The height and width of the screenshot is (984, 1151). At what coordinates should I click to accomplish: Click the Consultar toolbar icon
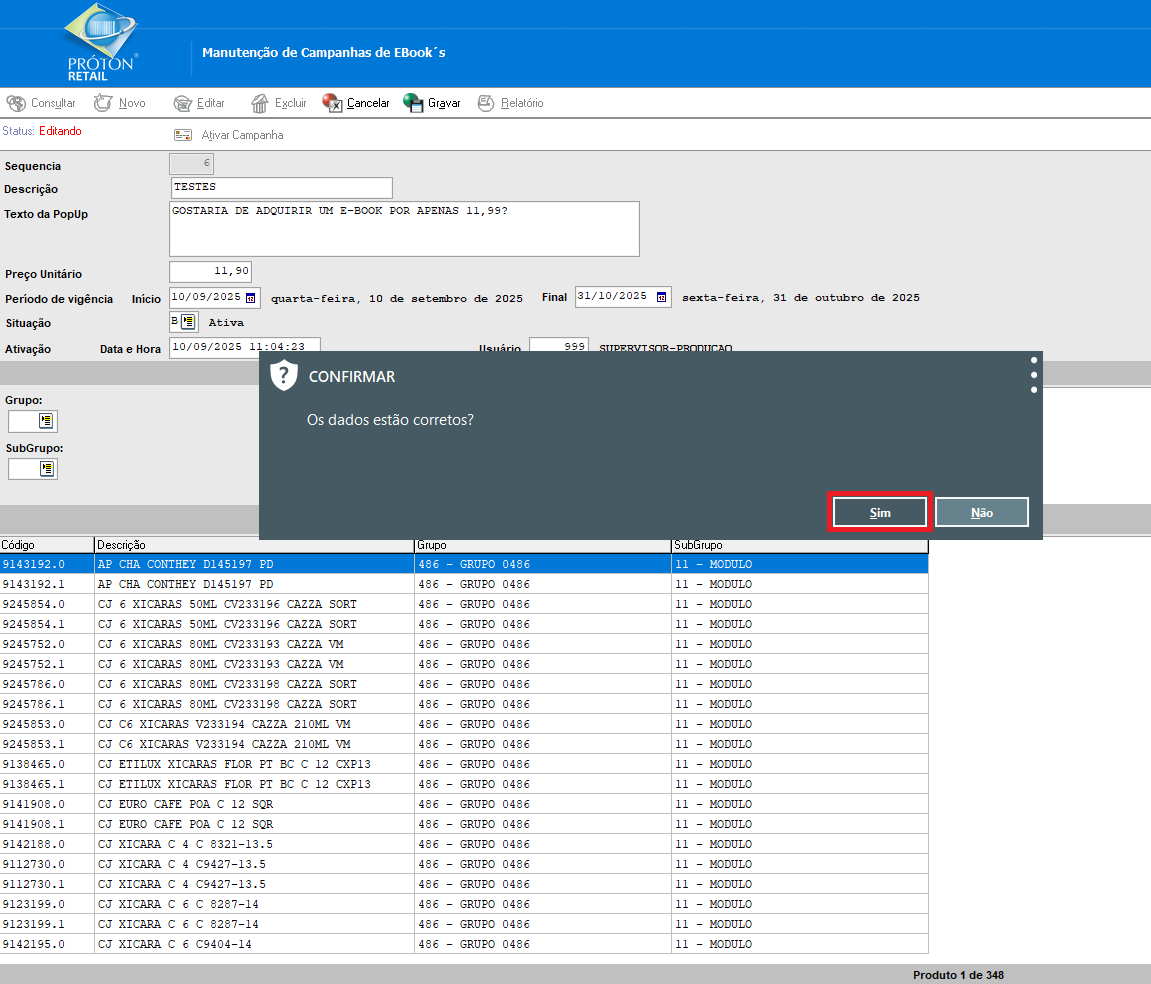16,104
